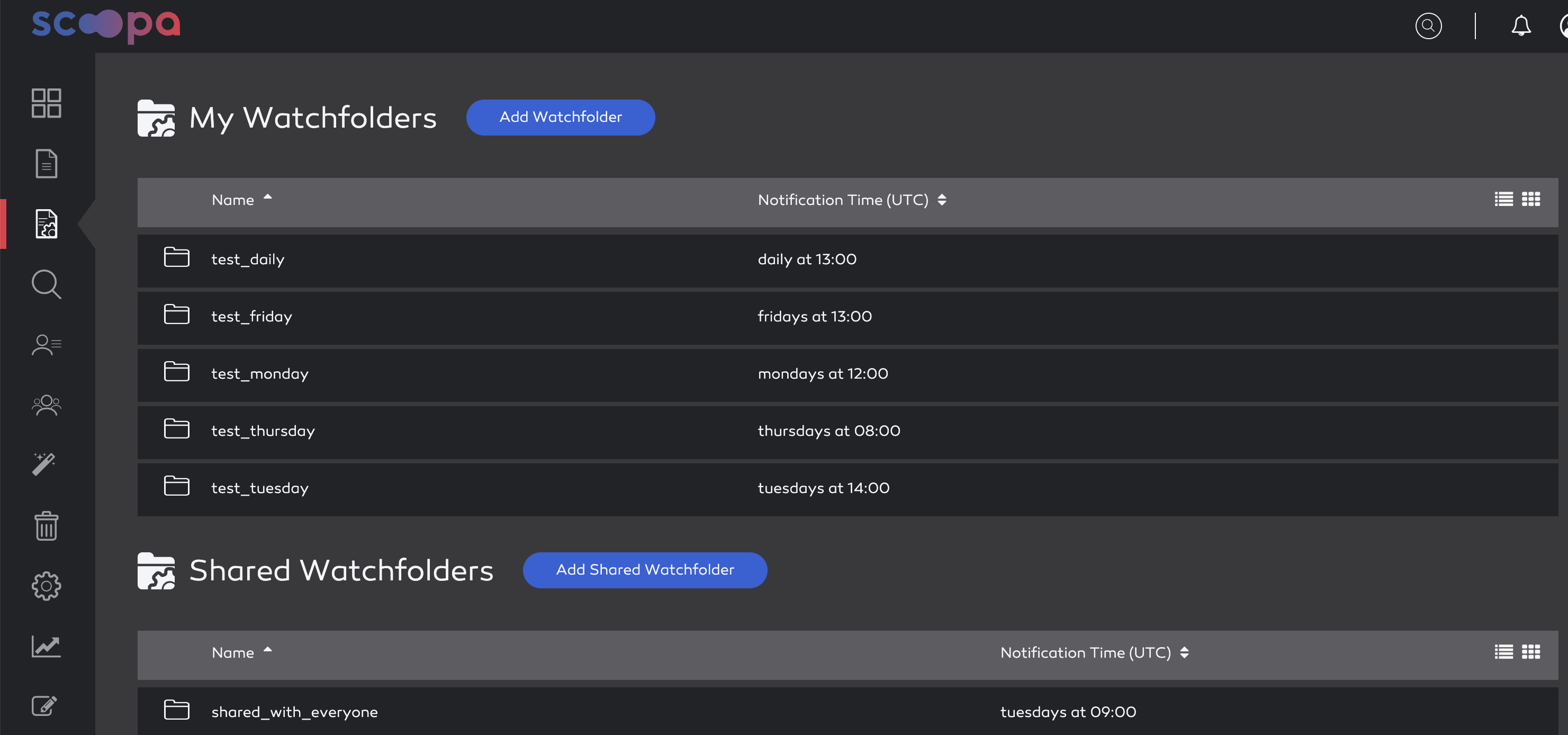Open the dashboard grid icon in sidebar
The width and height of the screenshot is (1568, 735).
click(x=46, y=103)
